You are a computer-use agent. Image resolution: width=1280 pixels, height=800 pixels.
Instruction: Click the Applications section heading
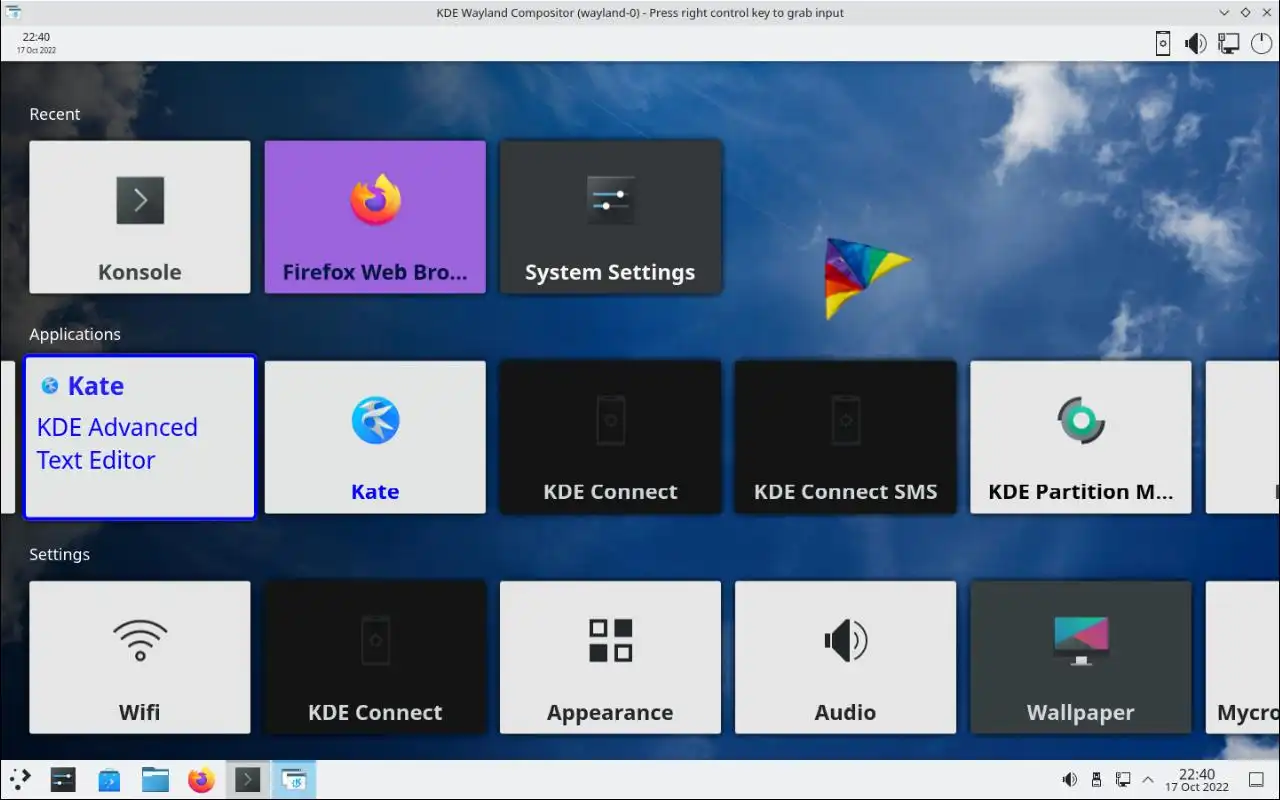(x=75, y=334)
